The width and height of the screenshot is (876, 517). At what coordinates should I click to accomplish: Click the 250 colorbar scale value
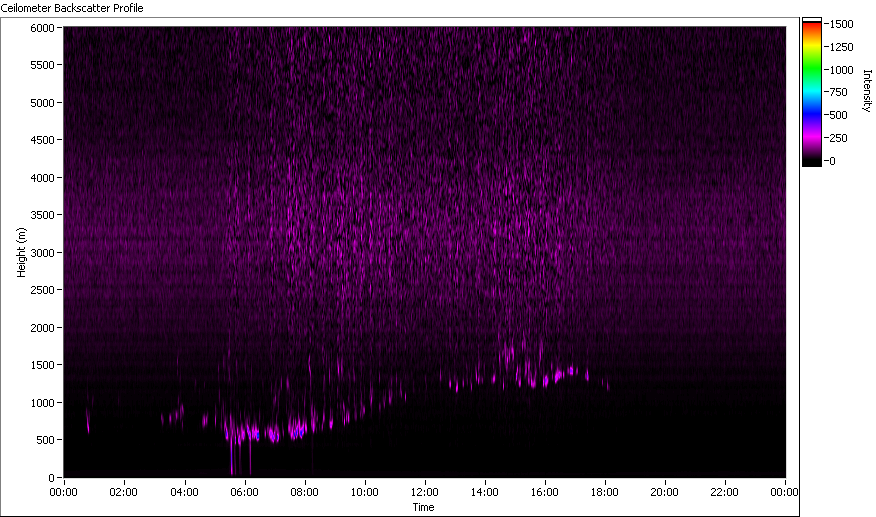tap(839, 138)
